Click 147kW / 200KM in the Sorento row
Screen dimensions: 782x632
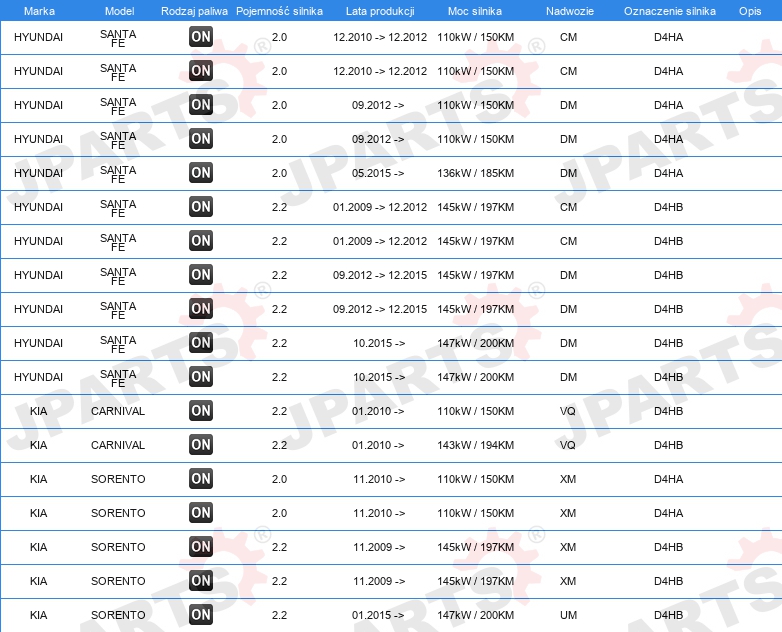pos(476,615)
